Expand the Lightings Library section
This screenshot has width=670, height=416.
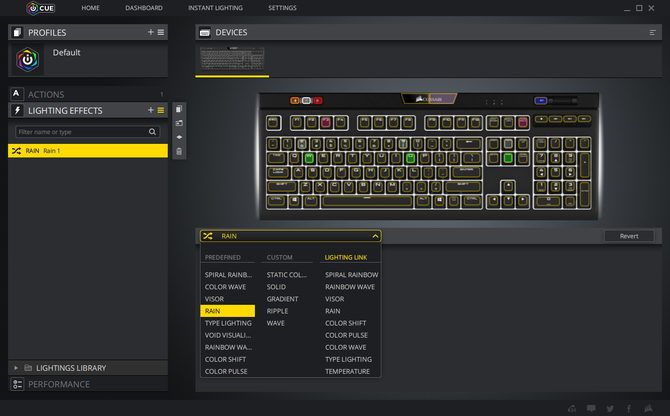tap(16, 368)
